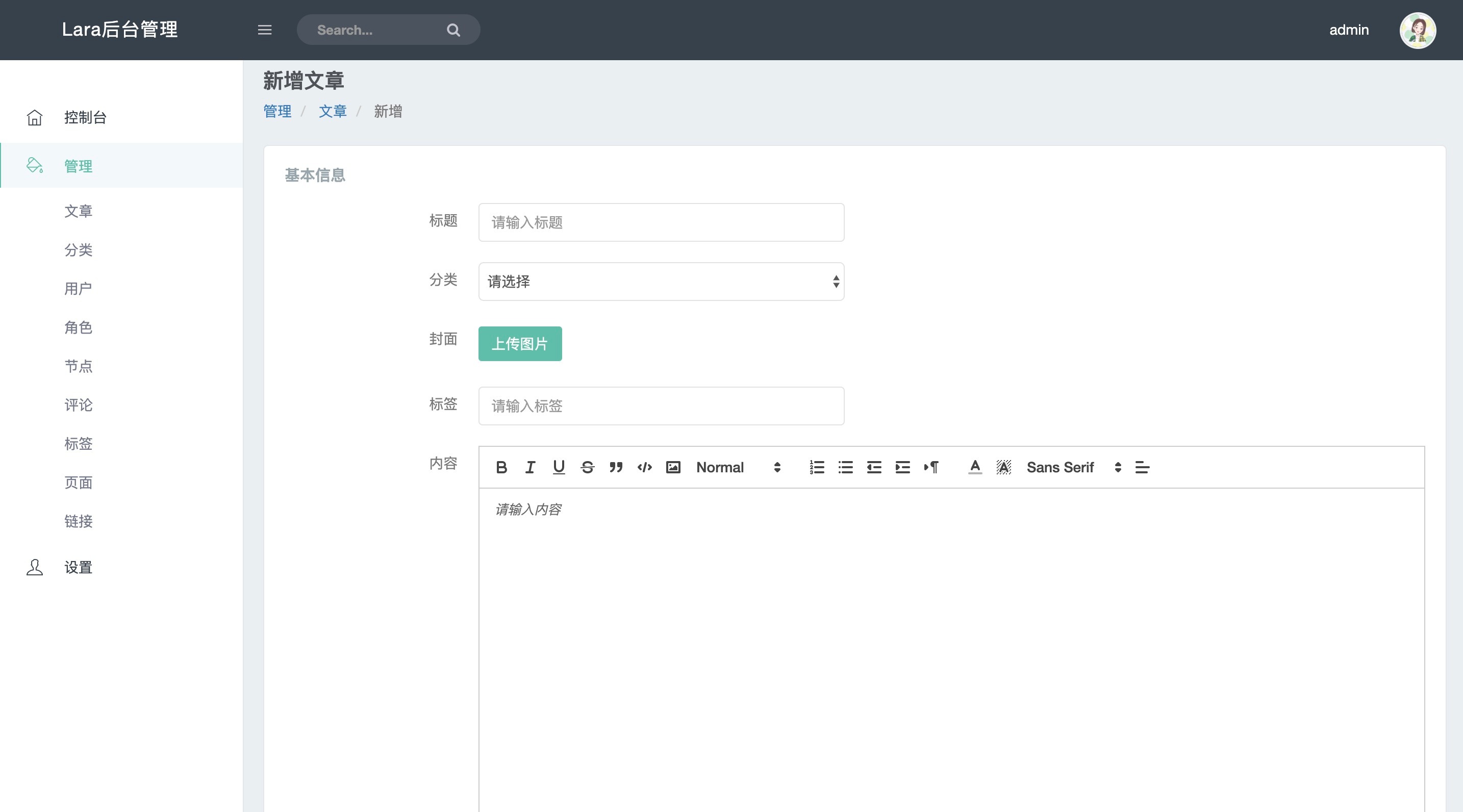Click the code block icon
Screen dimensions: 1463x812
[x=645, y=467]
